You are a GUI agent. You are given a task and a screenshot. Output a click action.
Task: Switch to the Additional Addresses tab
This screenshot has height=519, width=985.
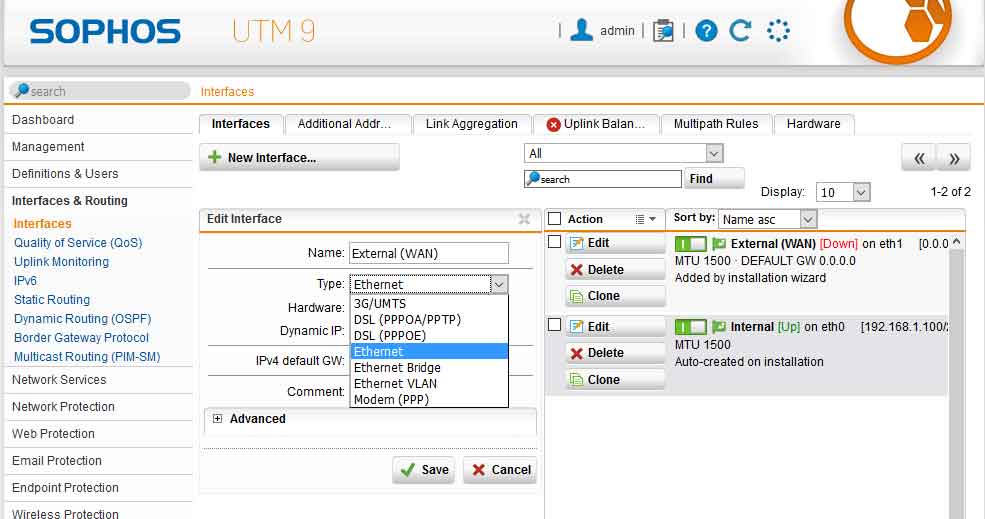click(347, 124)
